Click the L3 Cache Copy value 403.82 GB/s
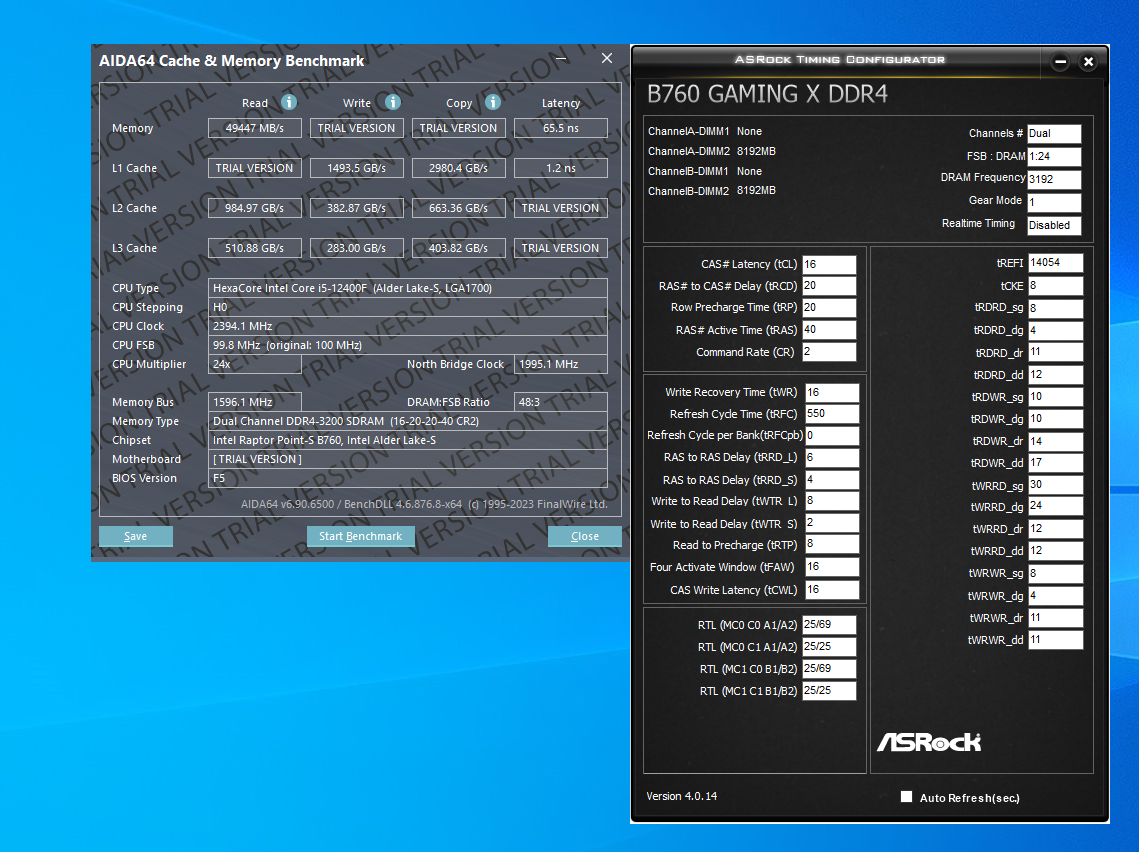 click(x=458, y=248)
